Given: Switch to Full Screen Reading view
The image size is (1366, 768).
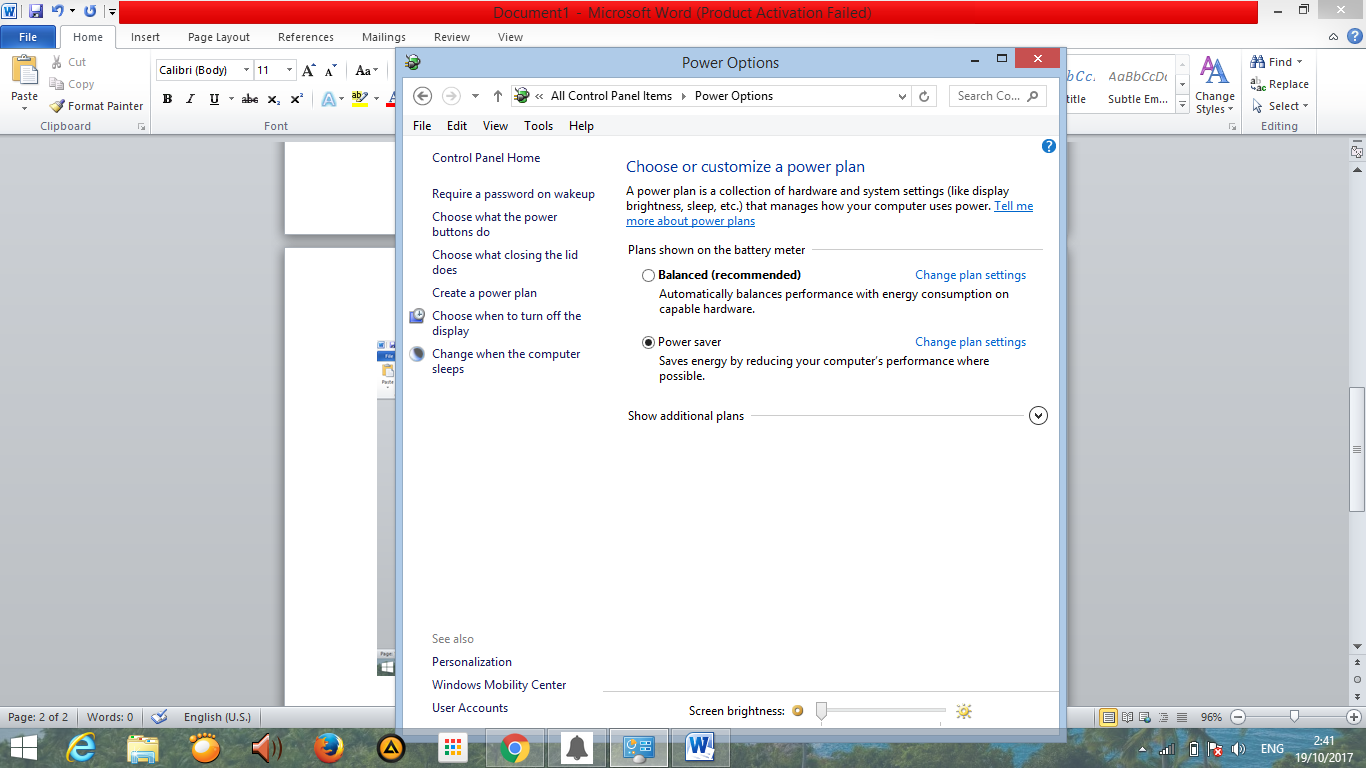Looking at the screenshot, I should coord(1128,717).
